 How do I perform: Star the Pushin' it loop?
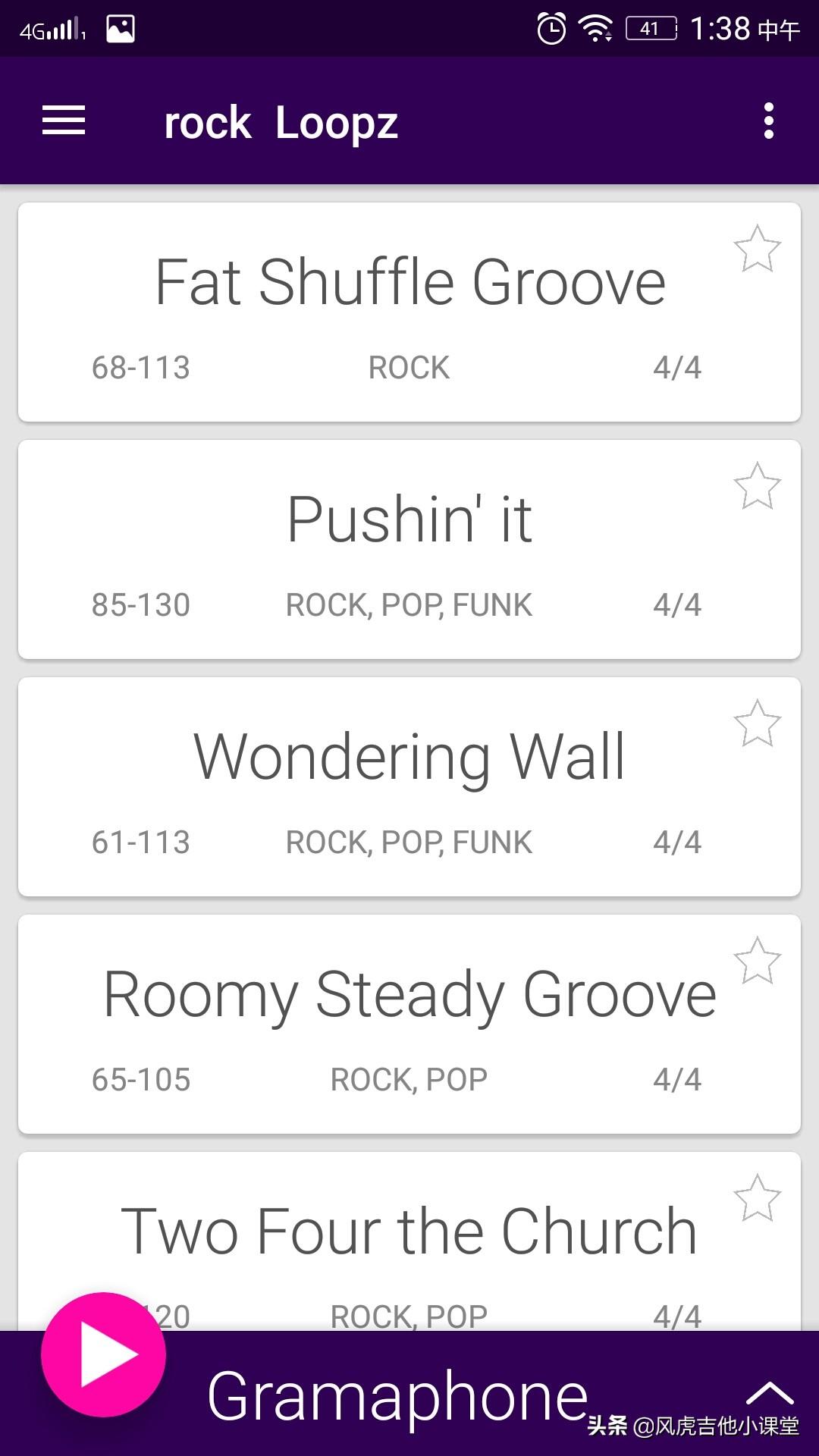pyautogui.click(x=757, y=486)
